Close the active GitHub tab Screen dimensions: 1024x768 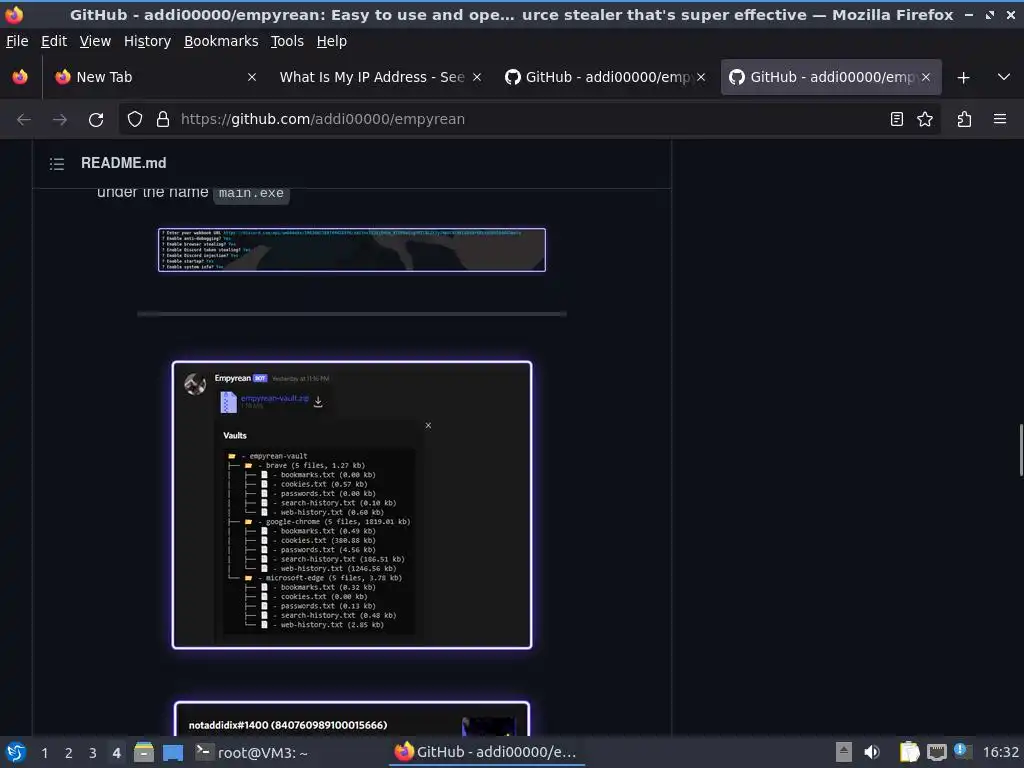[x=925, y=77]
